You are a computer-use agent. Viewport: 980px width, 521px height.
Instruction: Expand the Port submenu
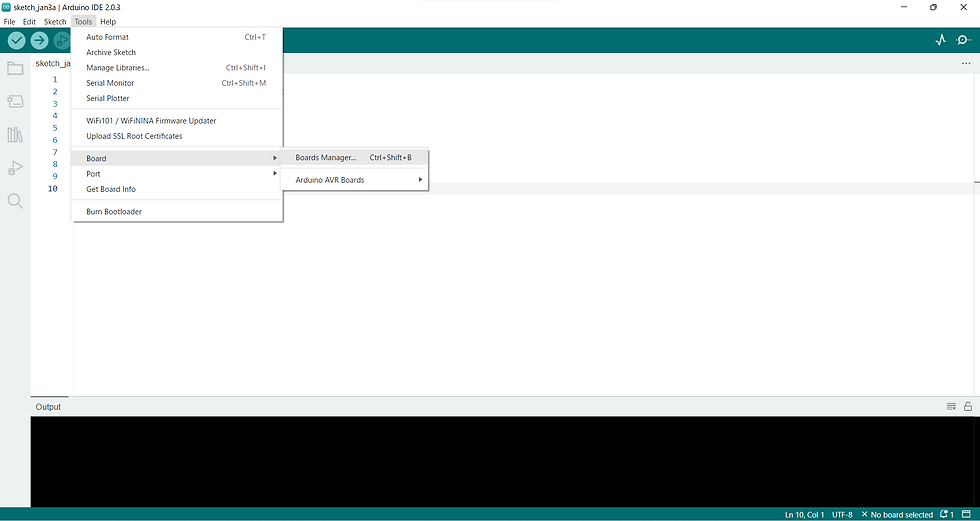178,174
